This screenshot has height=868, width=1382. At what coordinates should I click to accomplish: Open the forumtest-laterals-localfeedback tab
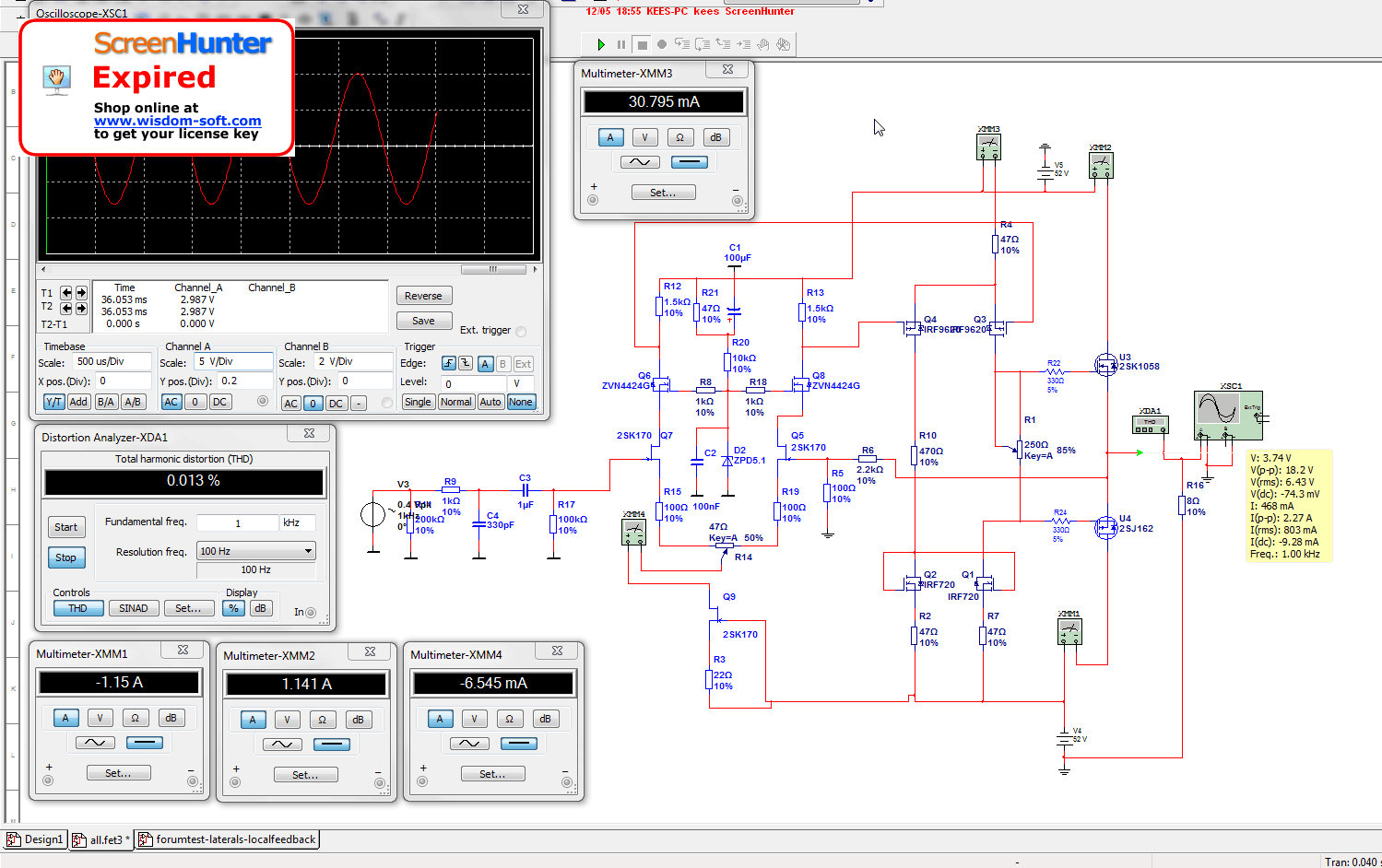(x=227, y=839)
